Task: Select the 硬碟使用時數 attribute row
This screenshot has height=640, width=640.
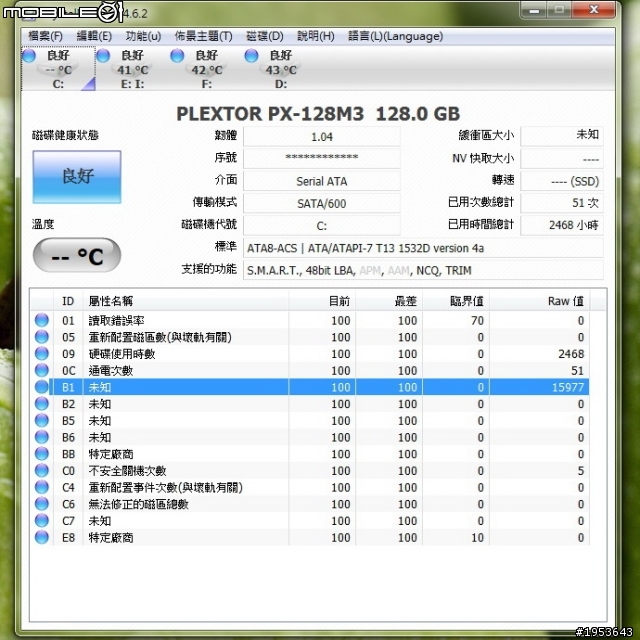Action: 310,354
